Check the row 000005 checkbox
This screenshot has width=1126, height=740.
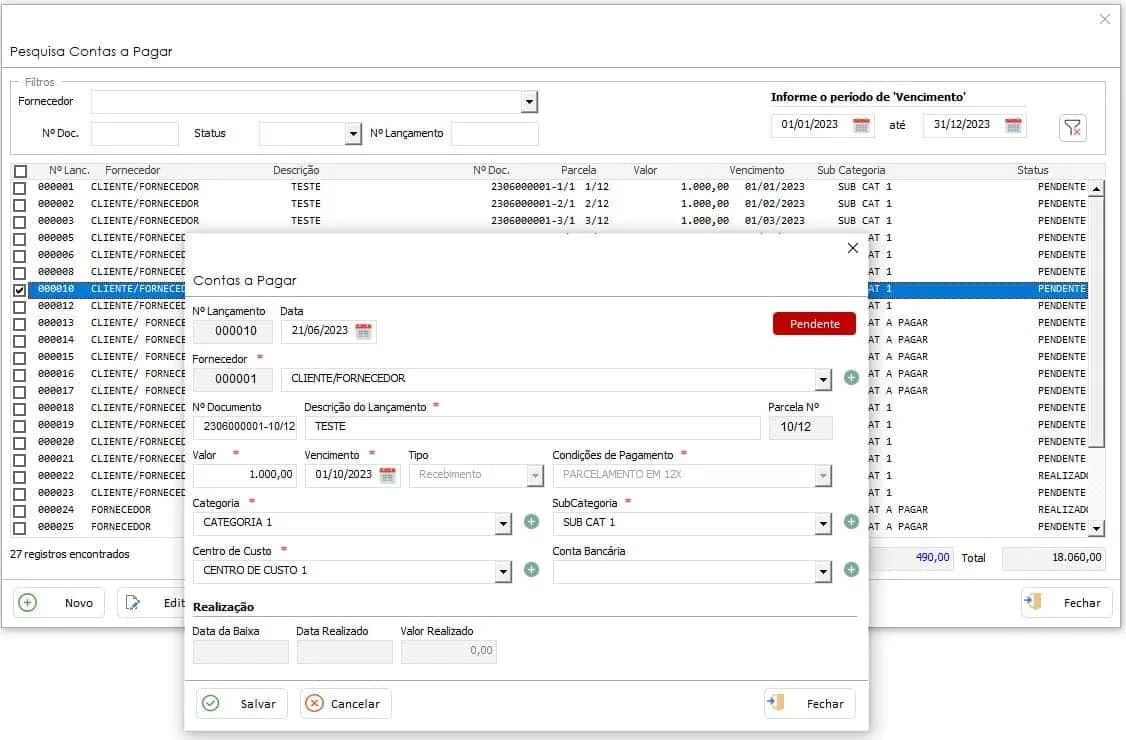(x=20, y=239)
